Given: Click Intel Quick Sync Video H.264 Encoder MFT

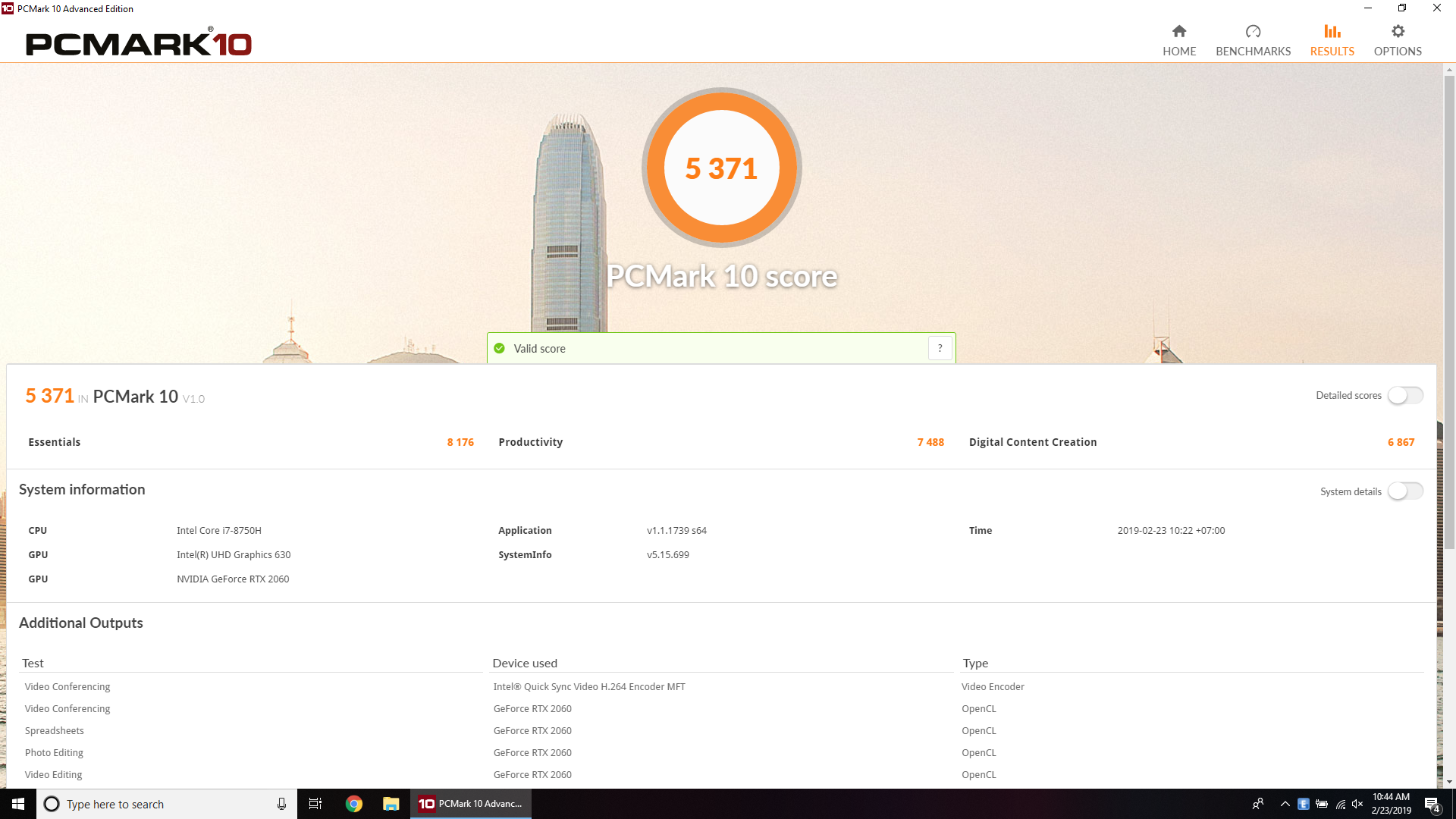Looking at the screenshot, I should [589, 687].
